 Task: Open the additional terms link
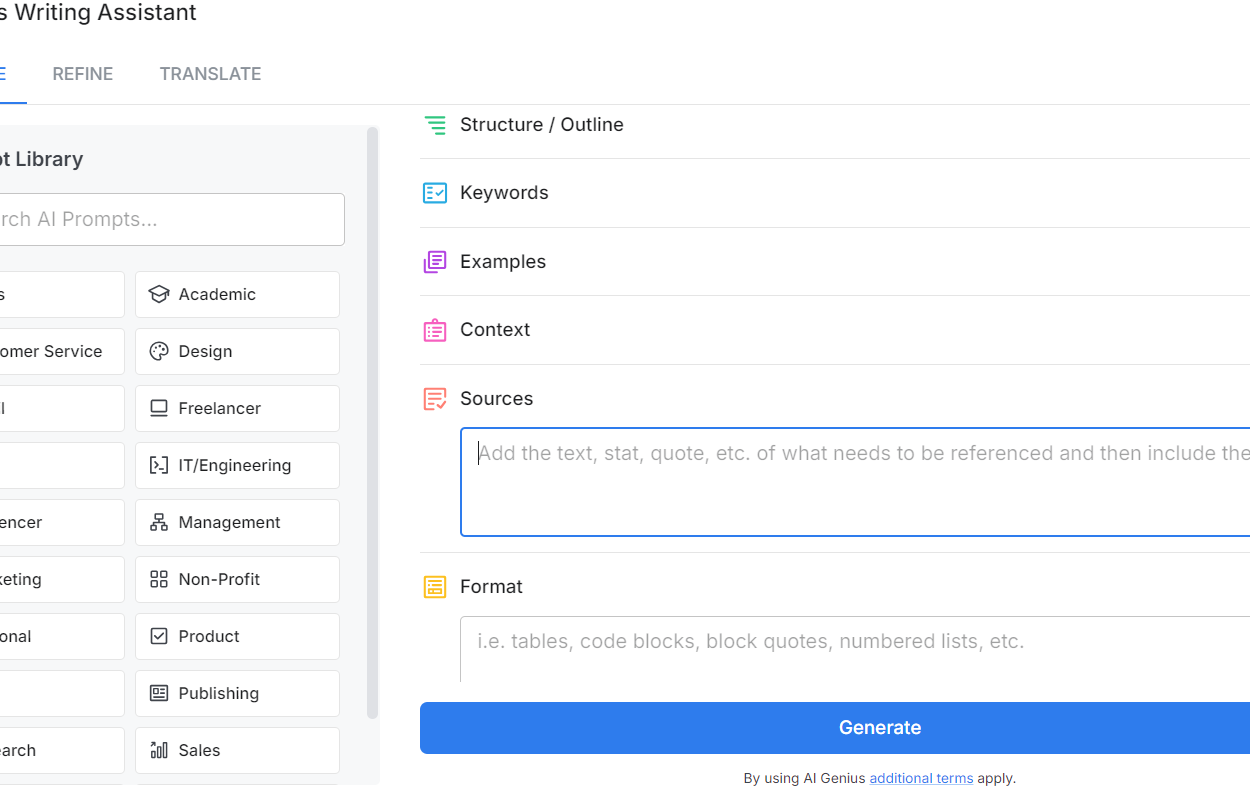[920, 778]
